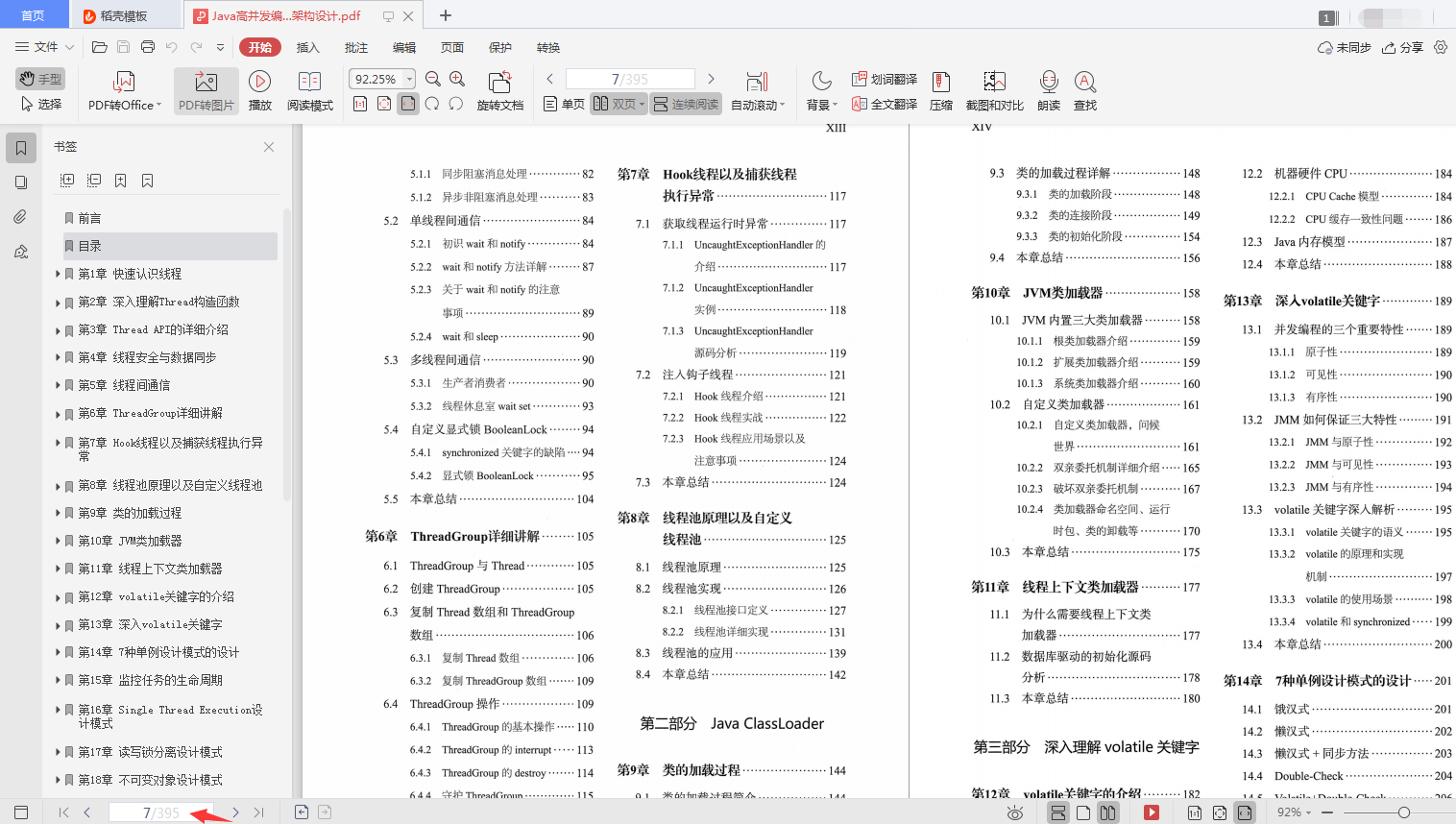
Task: Expand 第14章 7种单例设计模式的设计 bookmark
Action: coord(58,652)
